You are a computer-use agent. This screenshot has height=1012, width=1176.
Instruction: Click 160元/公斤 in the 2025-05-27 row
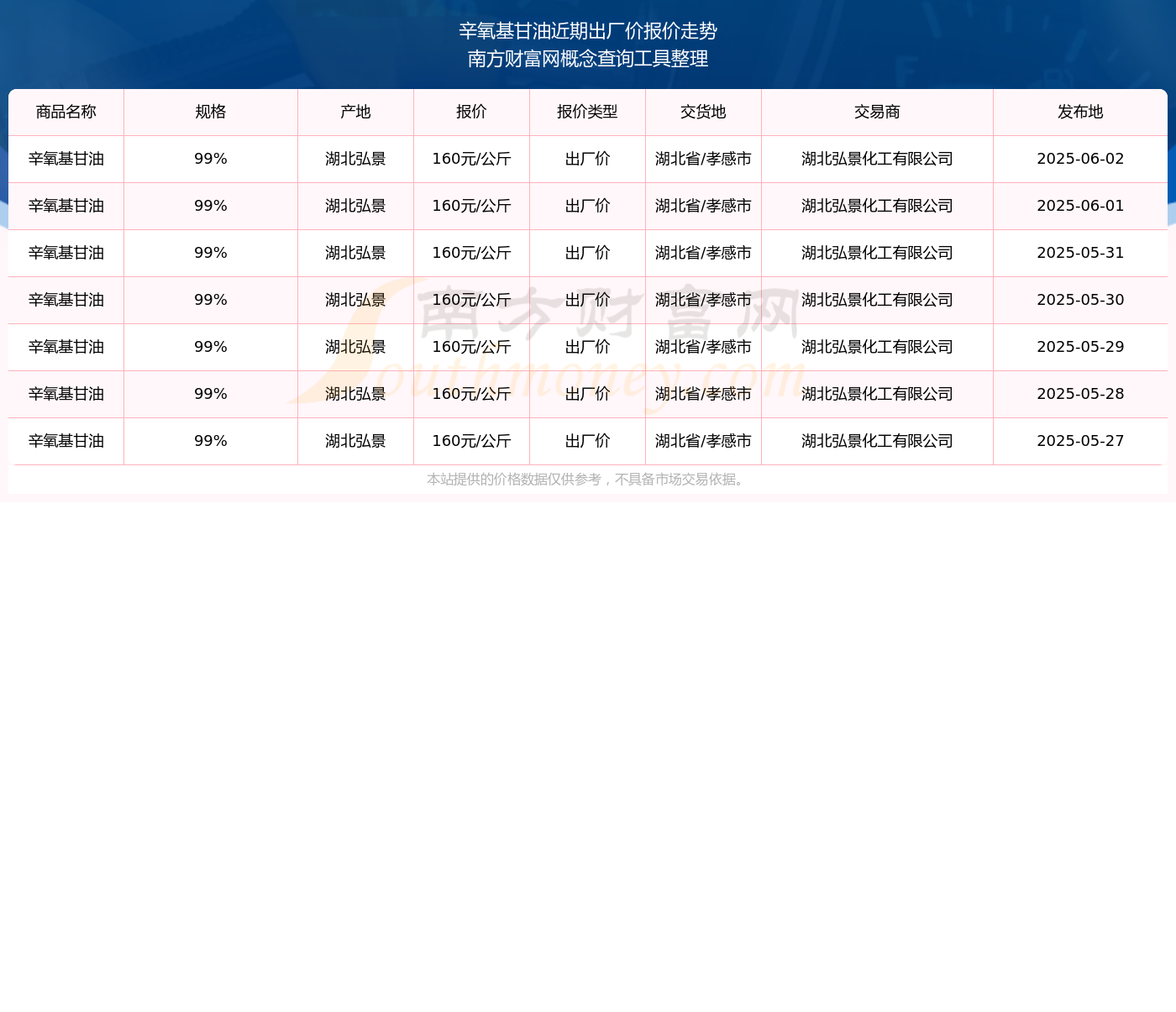click(x=471, y=442)
